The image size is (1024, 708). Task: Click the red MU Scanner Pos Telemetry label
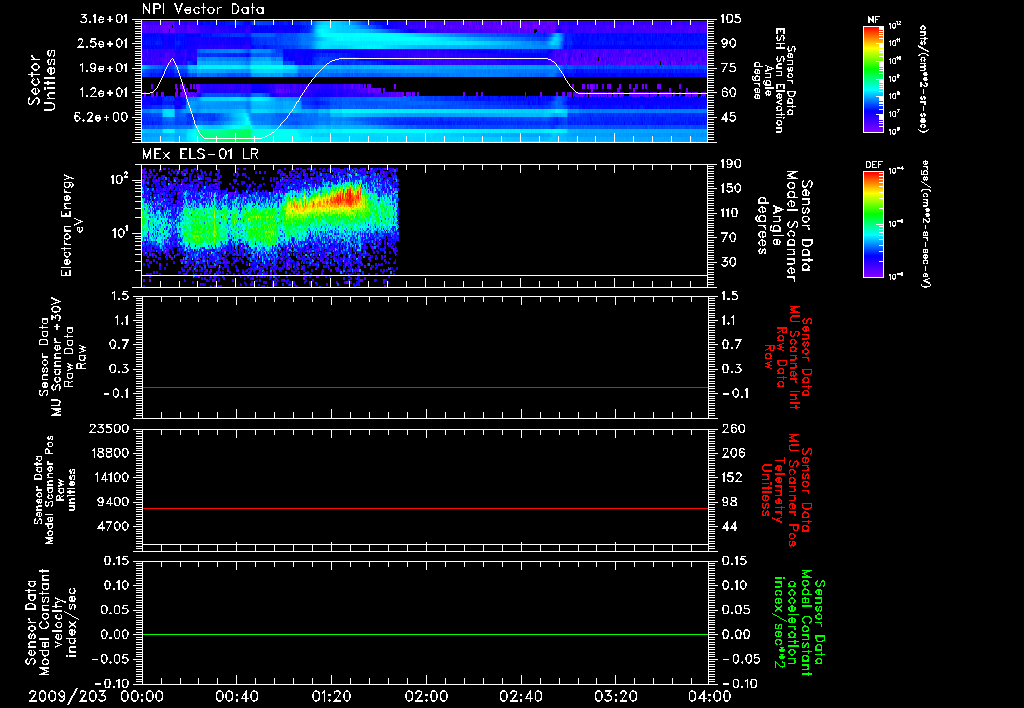(787, 490)
